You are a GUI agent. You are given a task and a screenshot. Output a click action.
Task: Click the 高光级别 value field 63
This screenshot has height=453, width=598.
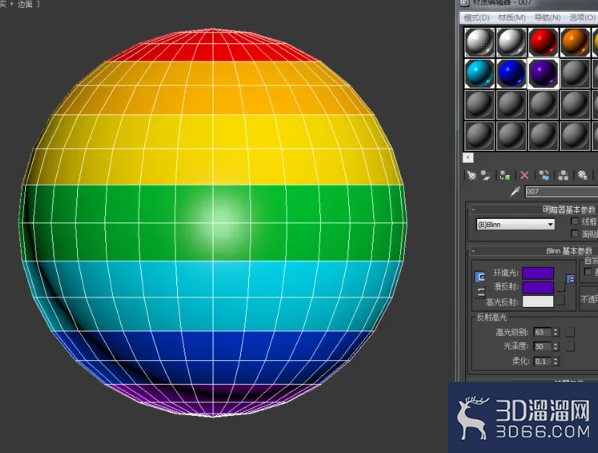tap(543, 332)
